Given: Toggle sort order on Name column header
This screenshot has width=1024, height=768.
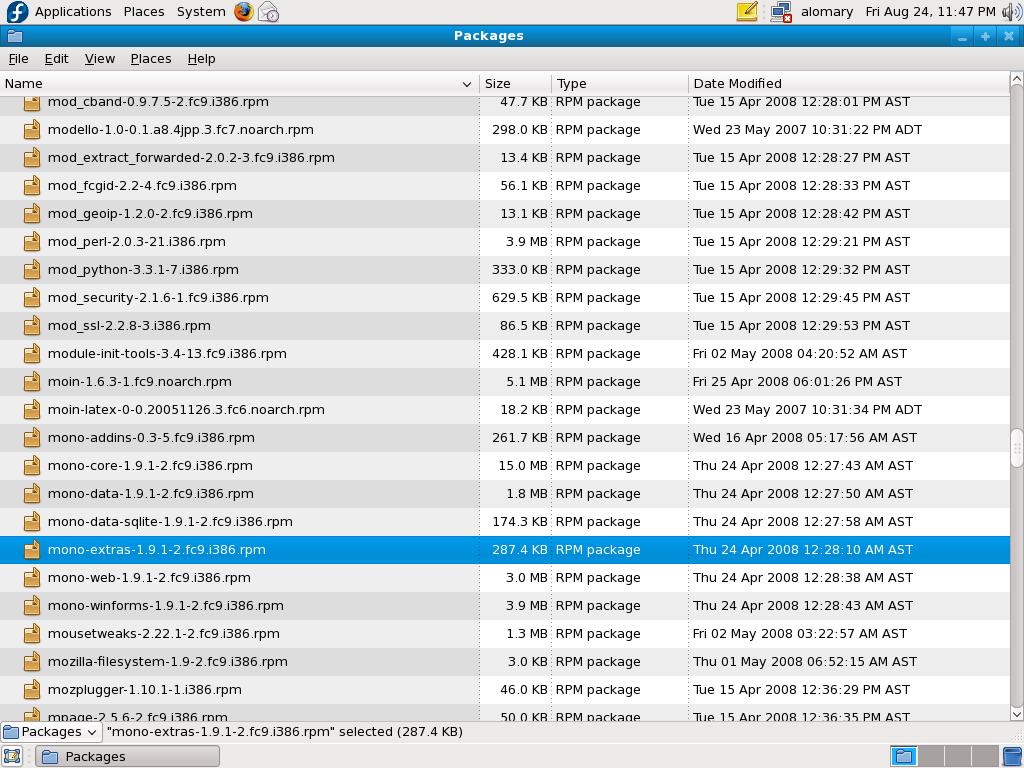Looking at the screenshot, I should point(239,84).
